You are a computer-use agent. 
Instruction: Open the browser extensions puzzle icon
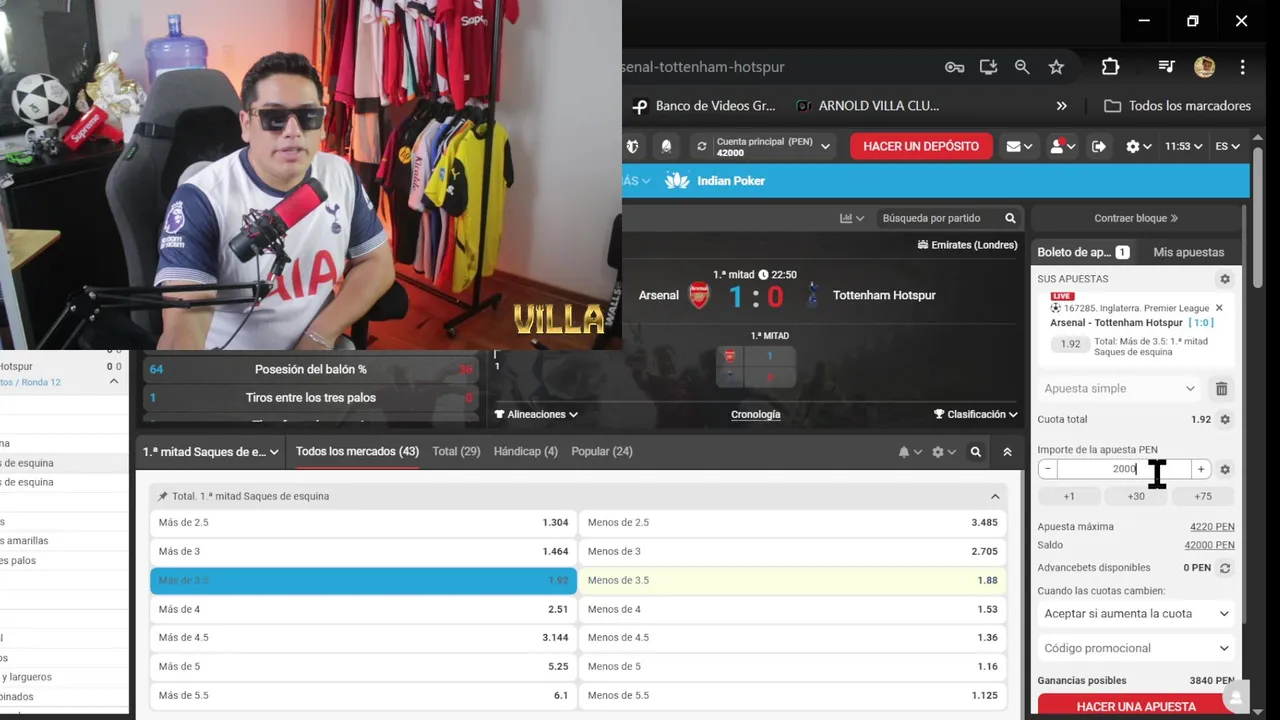[1110, 67]
